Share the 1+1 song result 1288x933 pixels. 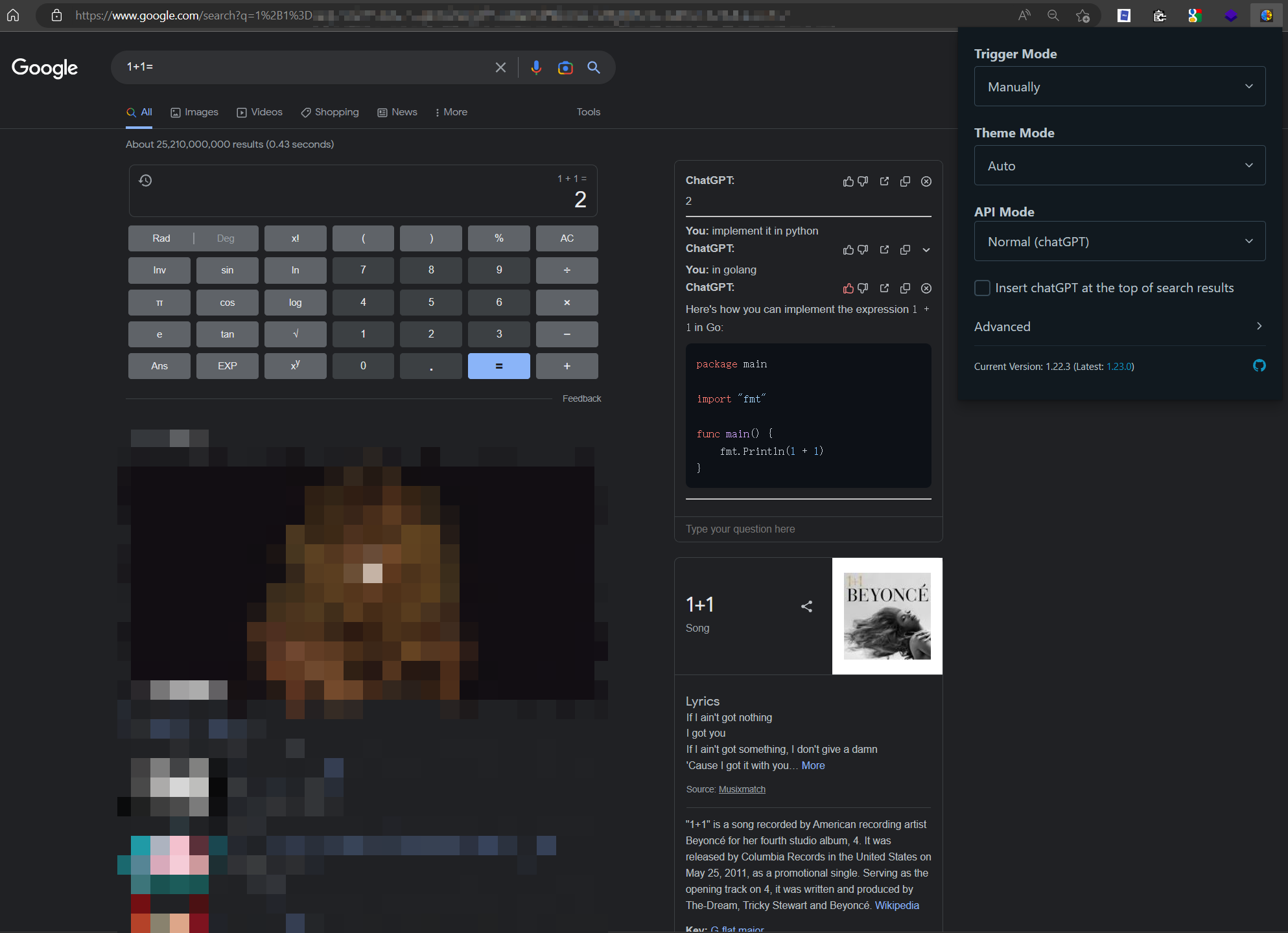[806, 606]
